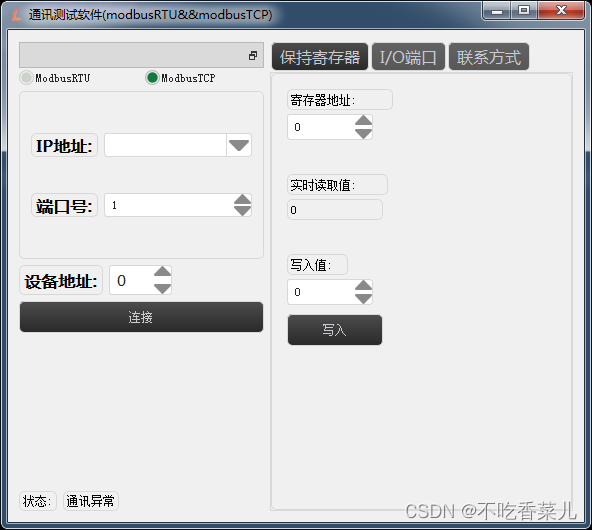Close the 通讯测试软件 window

(561, 11)
